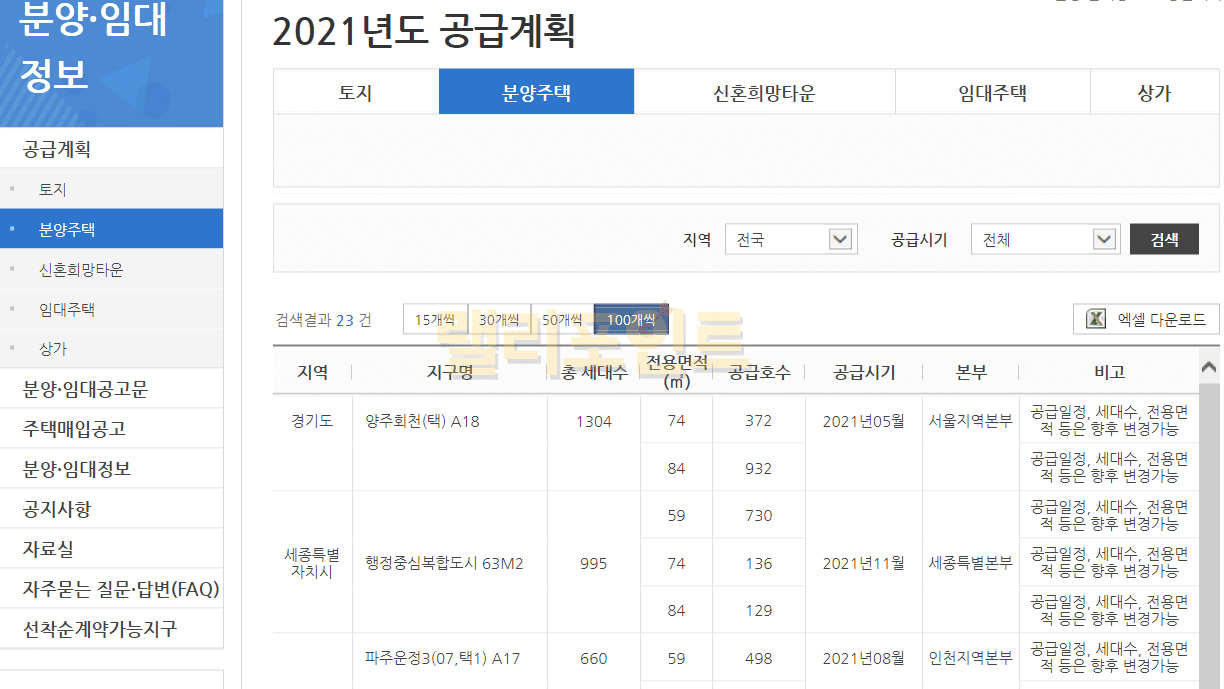The image size is (1224, 689).
Task: Click supply count 372
Action: [x=759, y=420]
